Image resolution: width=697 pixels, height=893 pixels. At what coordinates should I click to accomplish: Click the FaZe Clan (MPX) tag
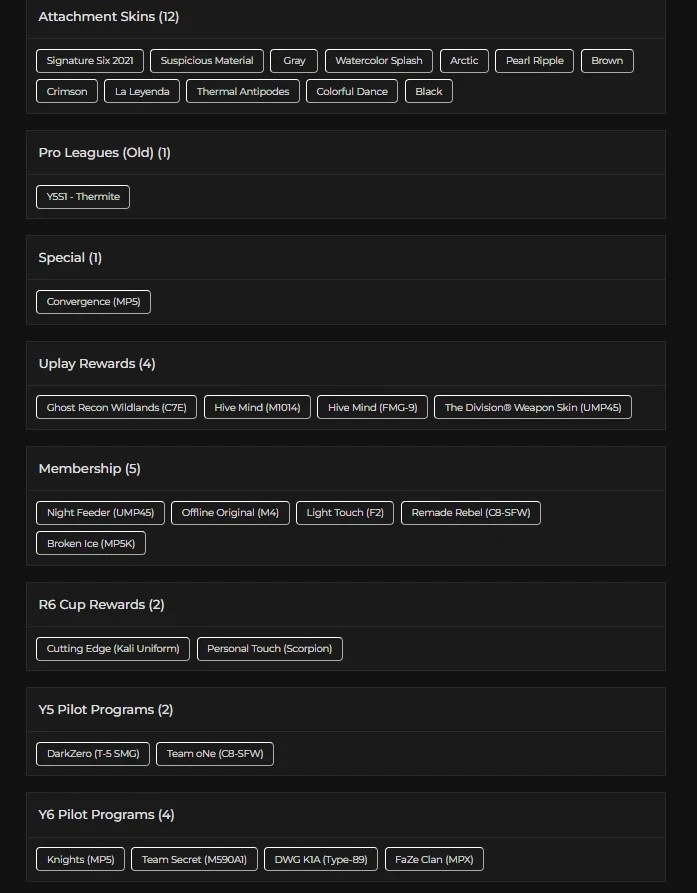click(434, 860)
